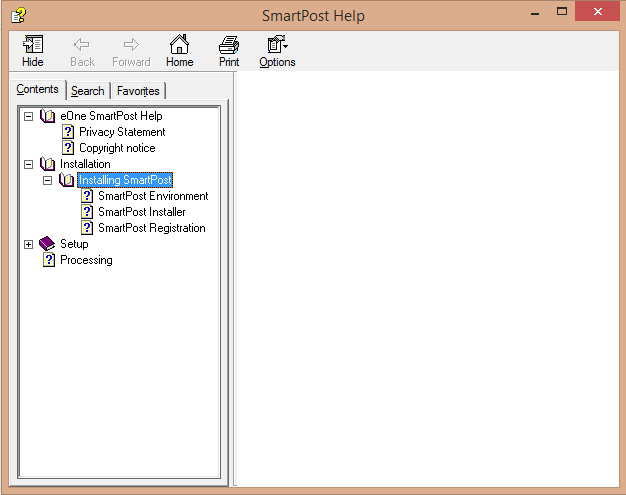This screenshot has height=495, width=626.
Task: Select eOne SmartPost Help topic
Action: (111, 116)
